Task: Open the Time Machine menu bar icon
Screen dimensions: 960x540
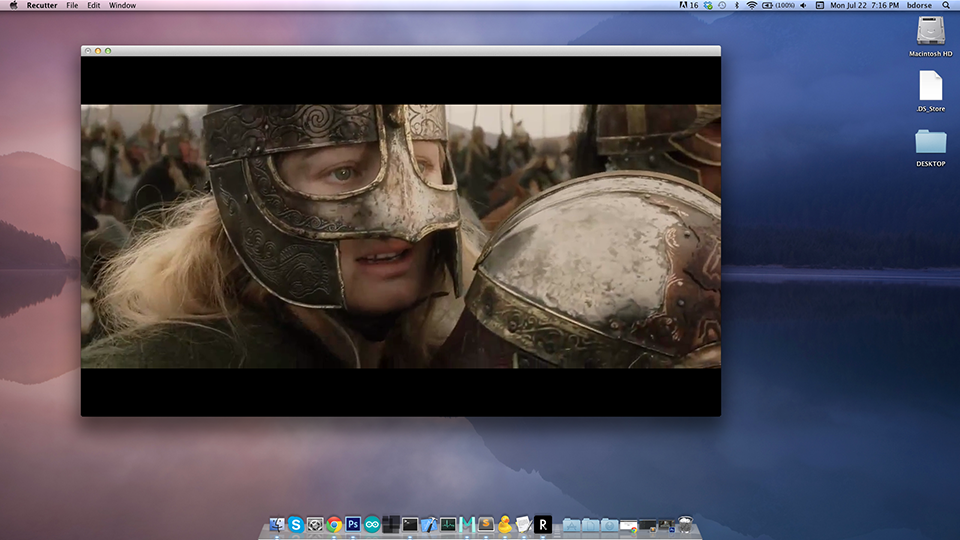Action: tap(722, 5)
